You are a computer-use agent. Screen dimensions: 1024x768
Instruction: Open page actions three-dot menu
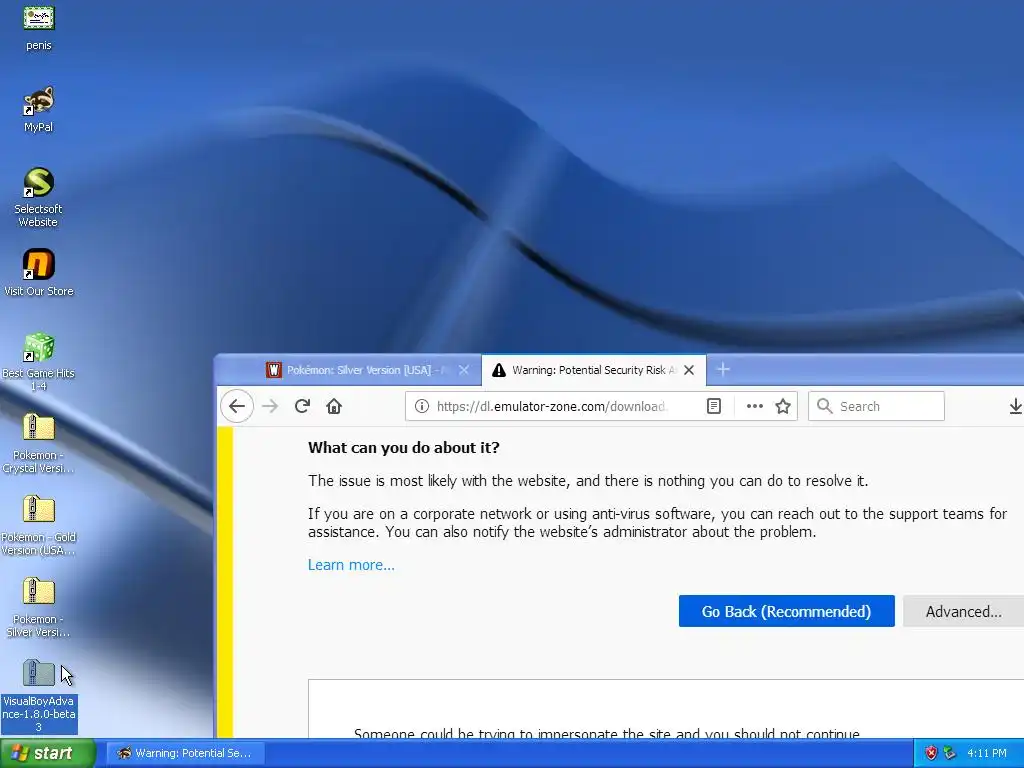coord(755,406)
